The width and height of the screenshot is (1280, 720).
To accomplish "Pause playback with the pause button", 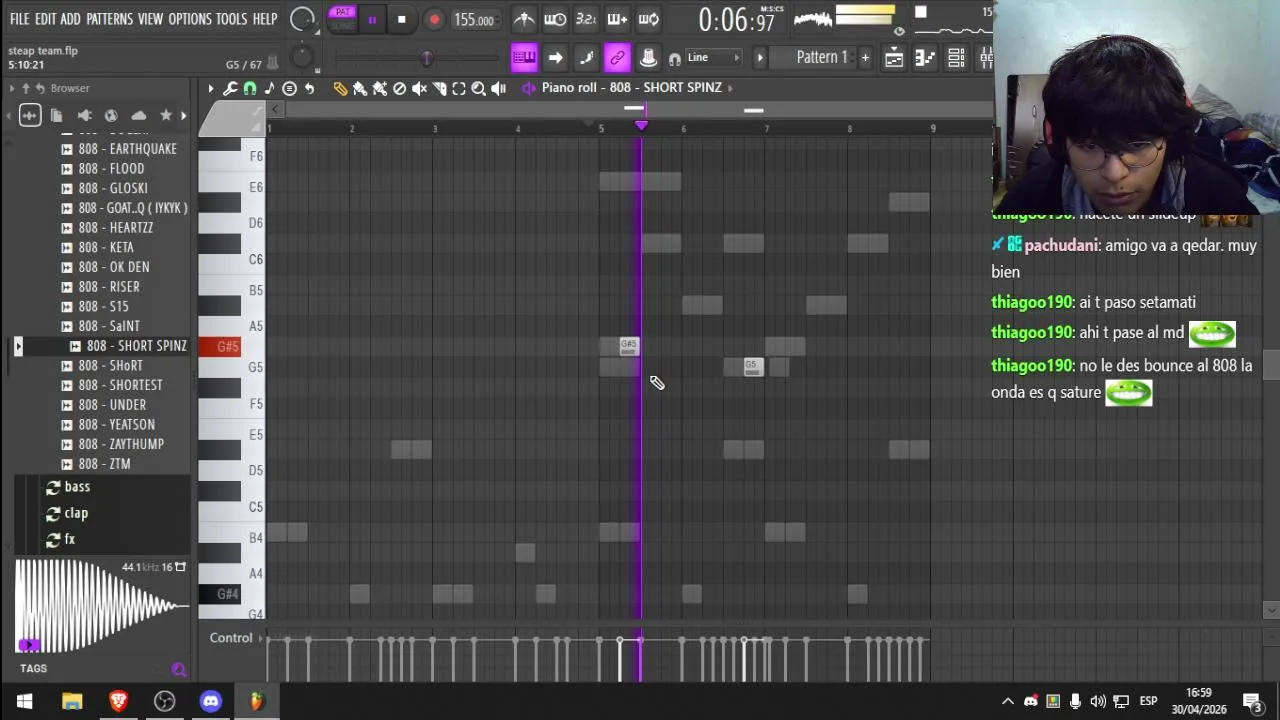I will [372, 19].
